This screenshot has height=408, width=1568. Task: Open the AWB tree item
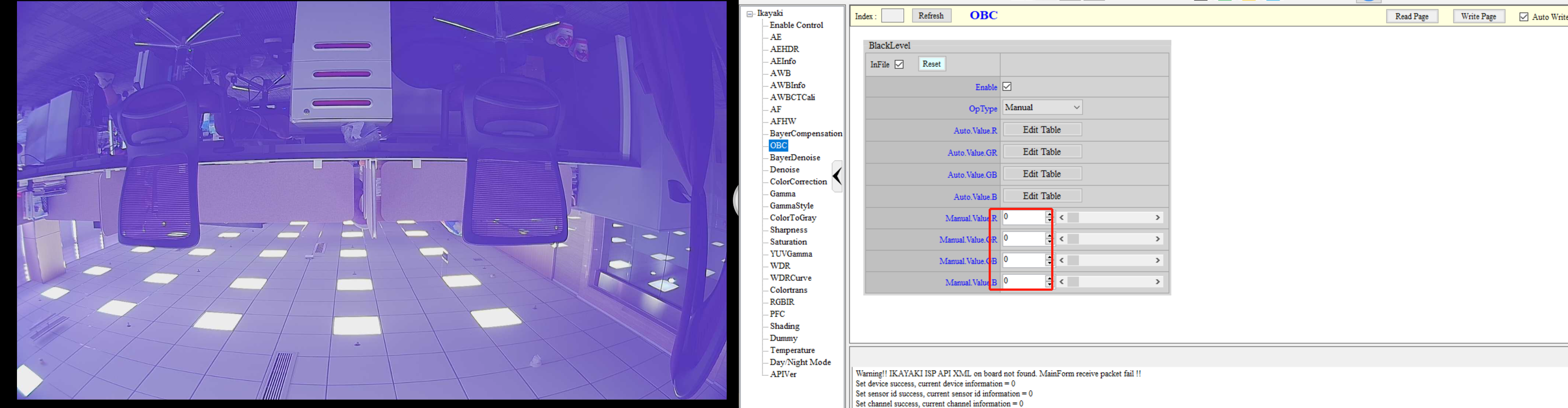[780, 74]
